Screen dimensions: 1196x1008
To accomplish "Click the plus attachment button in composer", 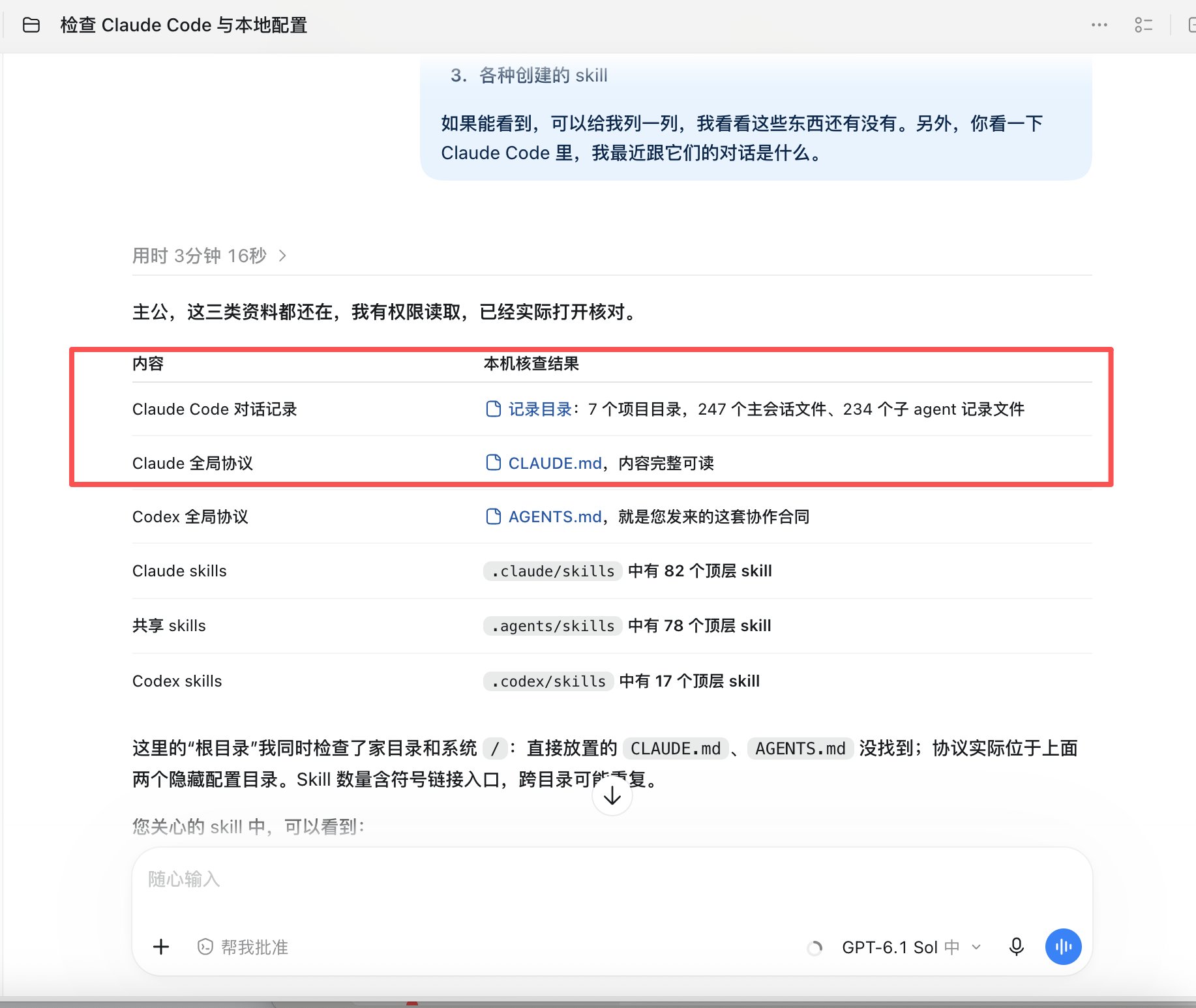I will pos(161,947).
